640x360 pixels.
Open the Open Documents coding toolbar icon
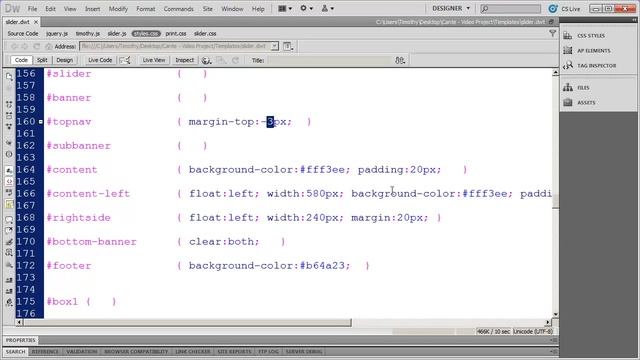click(x=9, y=76)
